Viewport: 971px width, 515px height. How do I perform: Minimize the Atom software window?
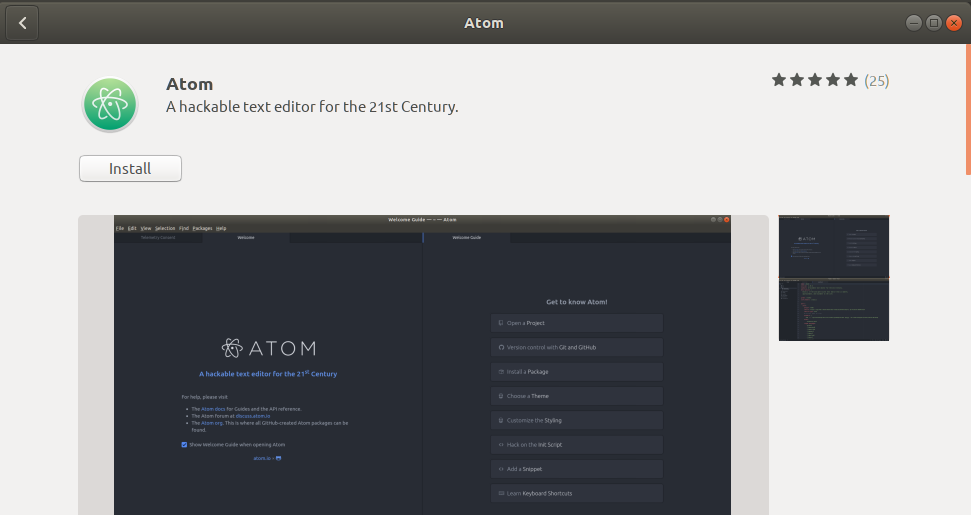point(914,23)
